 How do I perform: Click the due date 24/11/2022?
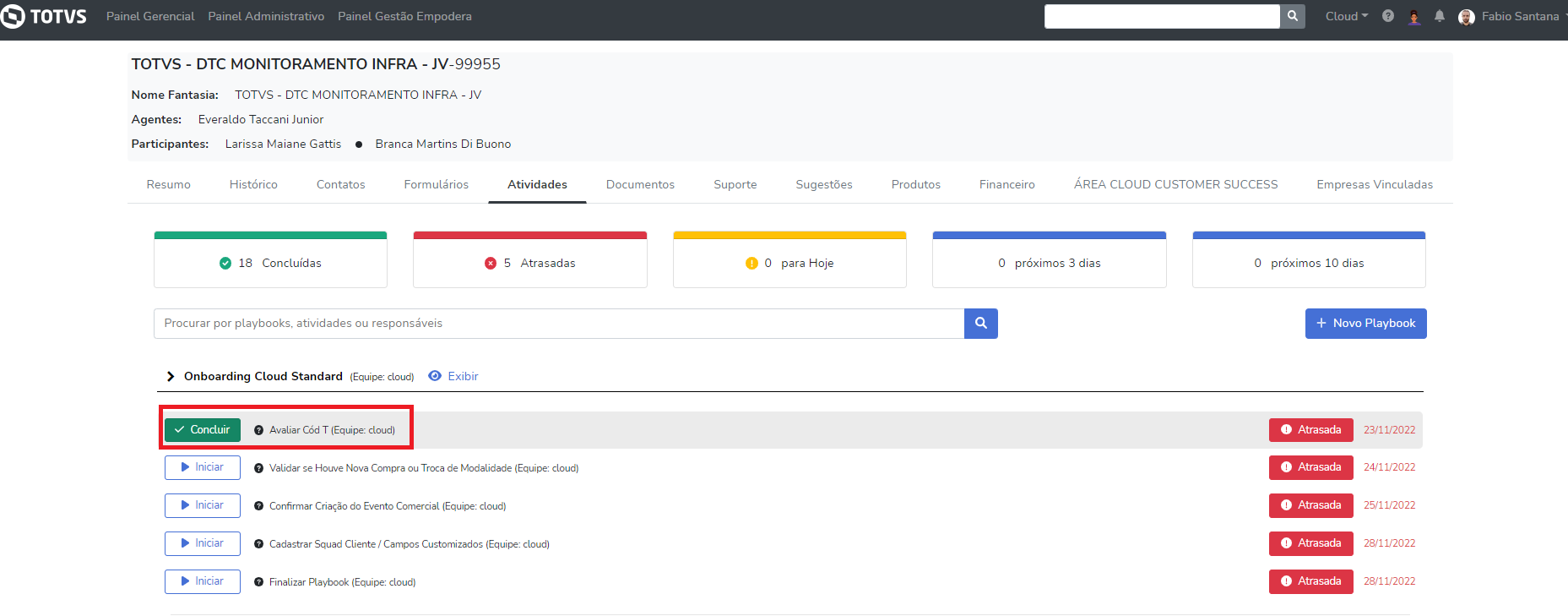(x=1390, y=467)
